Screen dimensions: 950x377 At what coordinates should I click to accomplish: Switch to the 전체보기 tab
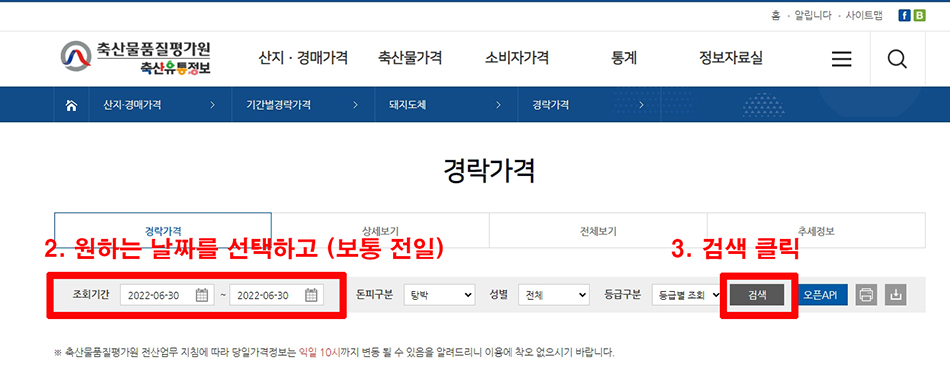[x=598, y=230]
